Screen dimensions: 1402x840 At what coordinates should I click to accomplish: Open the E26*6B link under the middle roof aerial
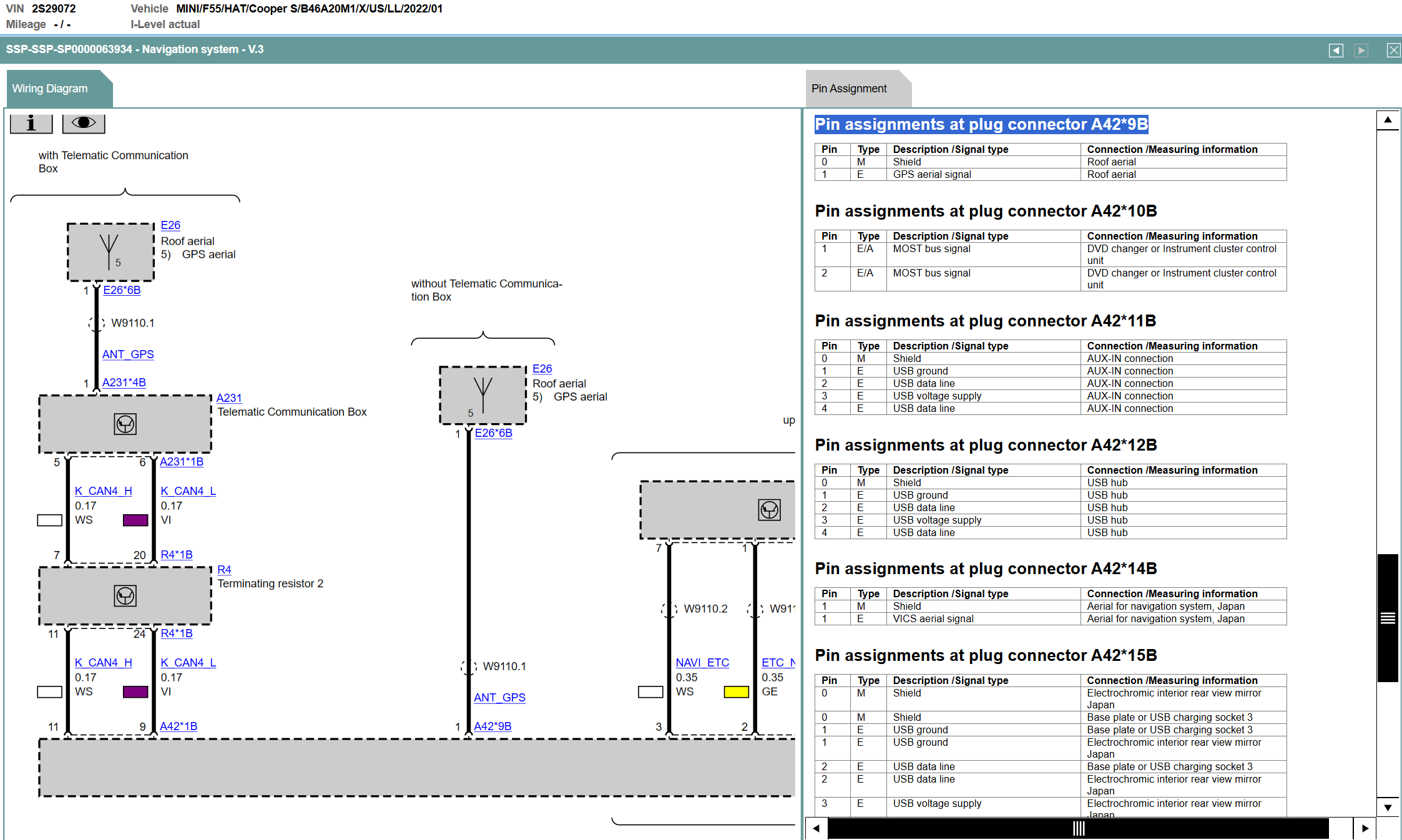493,433
